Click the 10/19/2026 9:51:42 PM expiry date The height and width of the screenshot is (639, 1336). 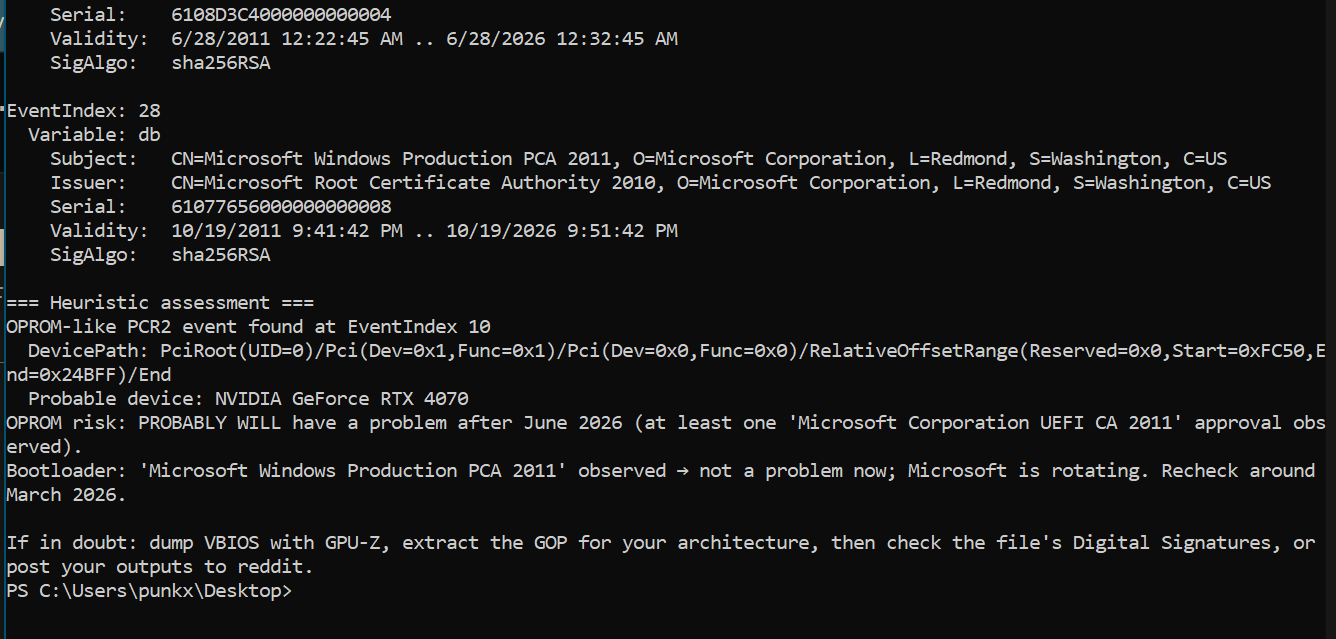pyautogui.click(x=562, y=231)
